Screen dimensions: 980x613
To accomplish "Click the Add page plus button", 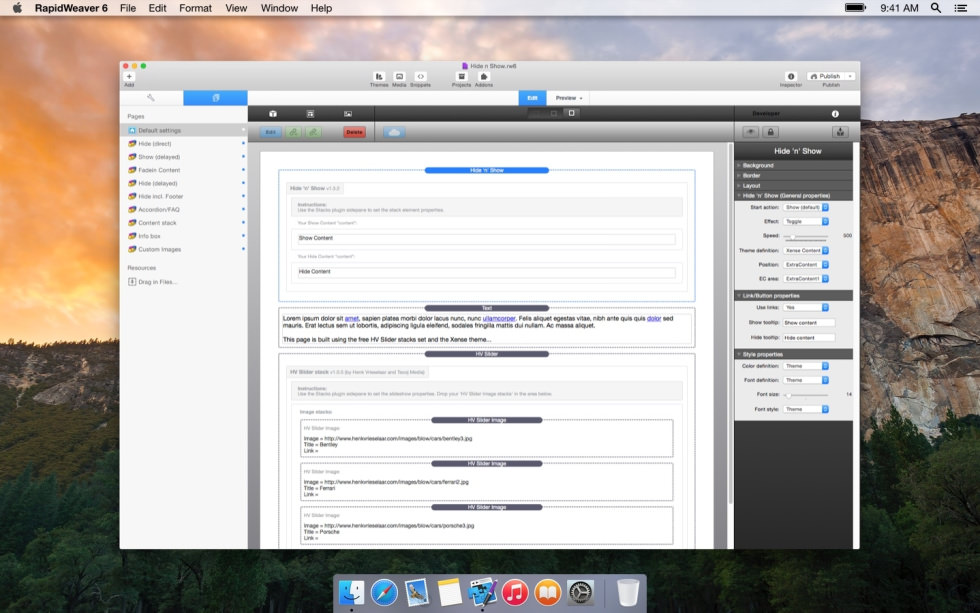I will pyautogui.click(x=129, y=76).
